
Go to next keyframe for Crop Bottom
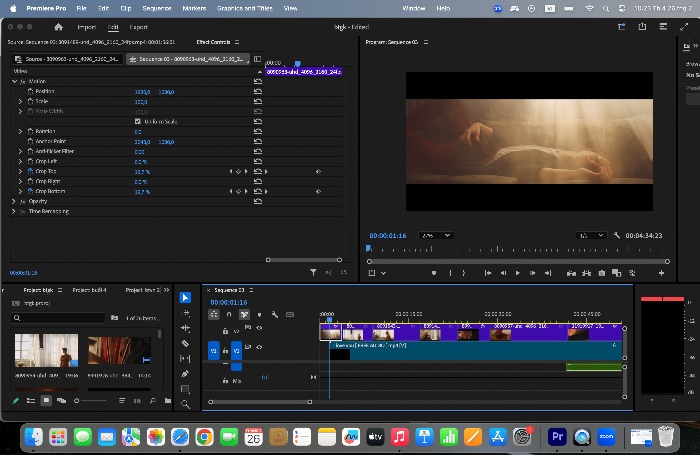point(246,192)
